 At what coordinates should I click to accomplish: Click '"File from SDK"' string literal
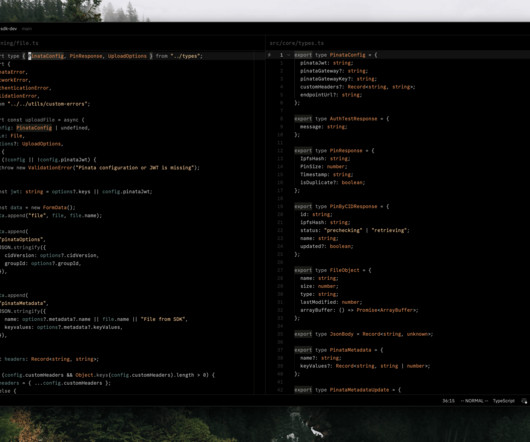click(x=164, y=319)
